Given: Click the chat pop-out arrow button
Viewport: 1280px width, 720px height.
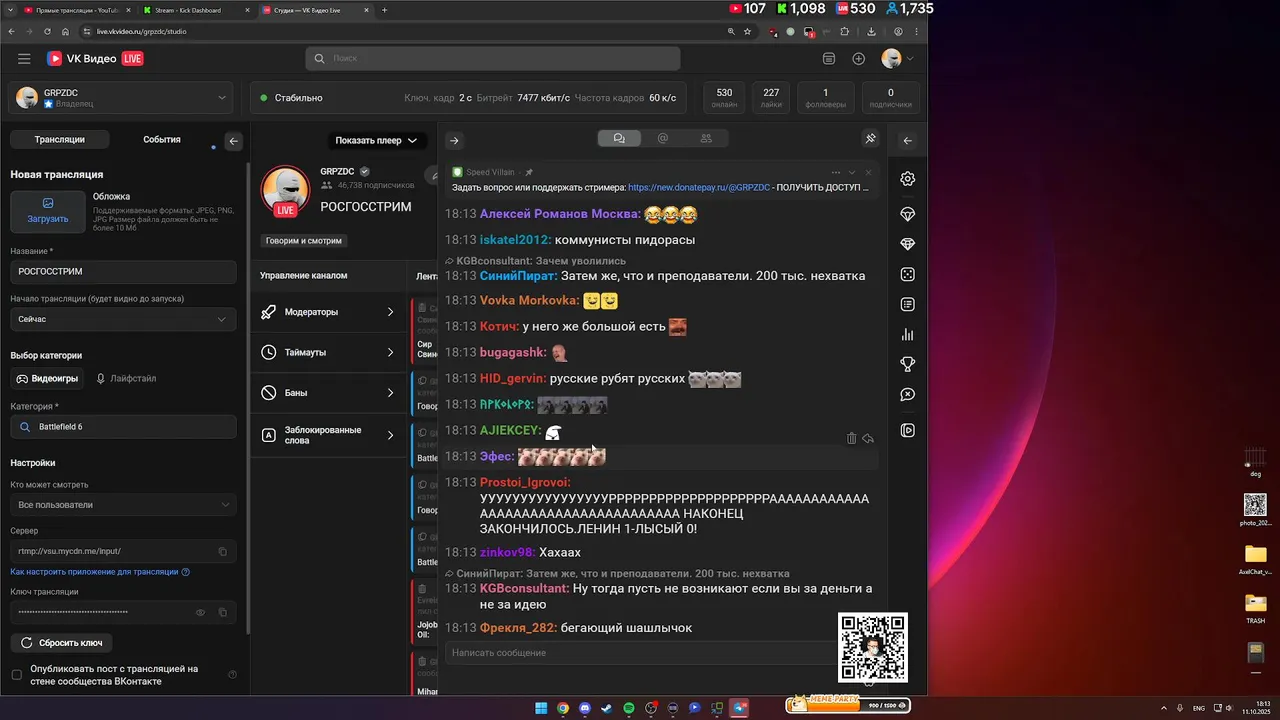Looking at the screenshot, I should 454,141.
